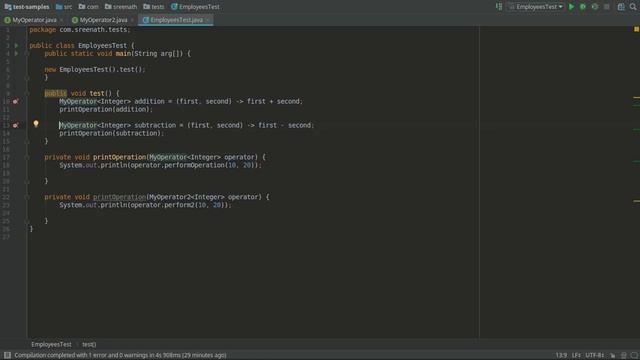The height and width of the screenshot is (360, 640).
Task: Click the src folder in navigation bar
Action: click(64, 7)
